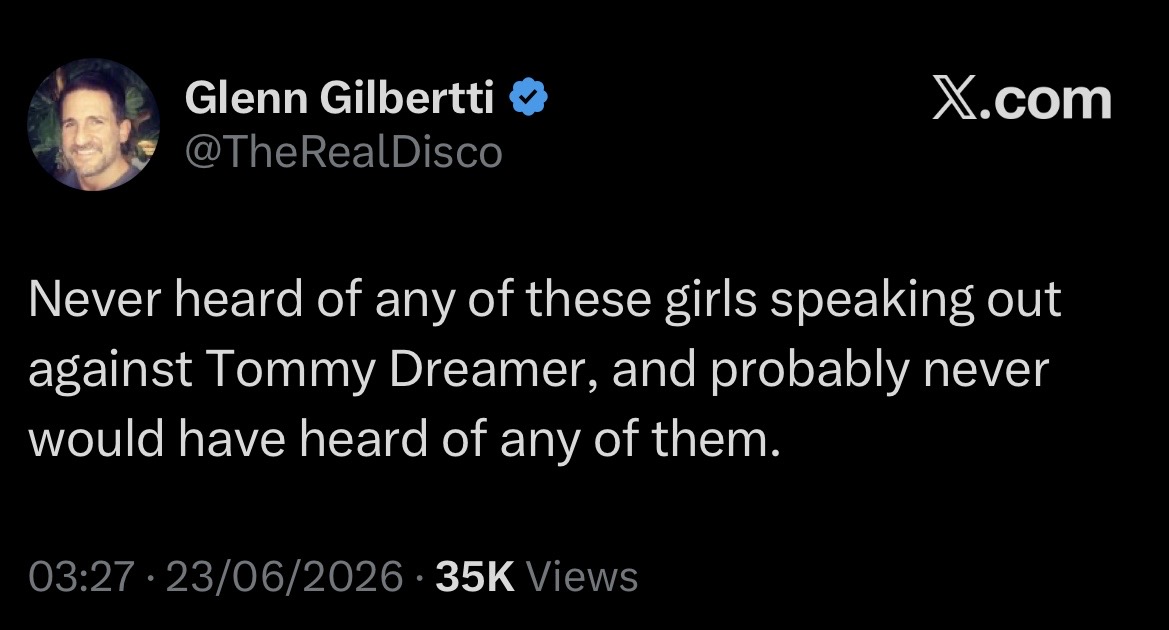
Task: Open the Glenn Gilbertti display name
Action: click(339, 98)
